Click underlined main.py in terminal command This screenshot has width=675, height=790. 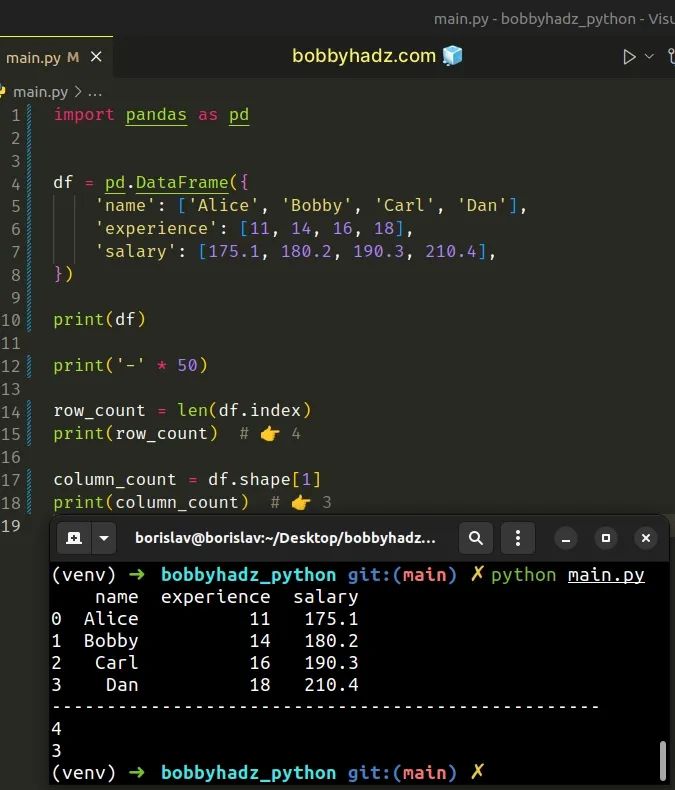(x=606, y=575)
